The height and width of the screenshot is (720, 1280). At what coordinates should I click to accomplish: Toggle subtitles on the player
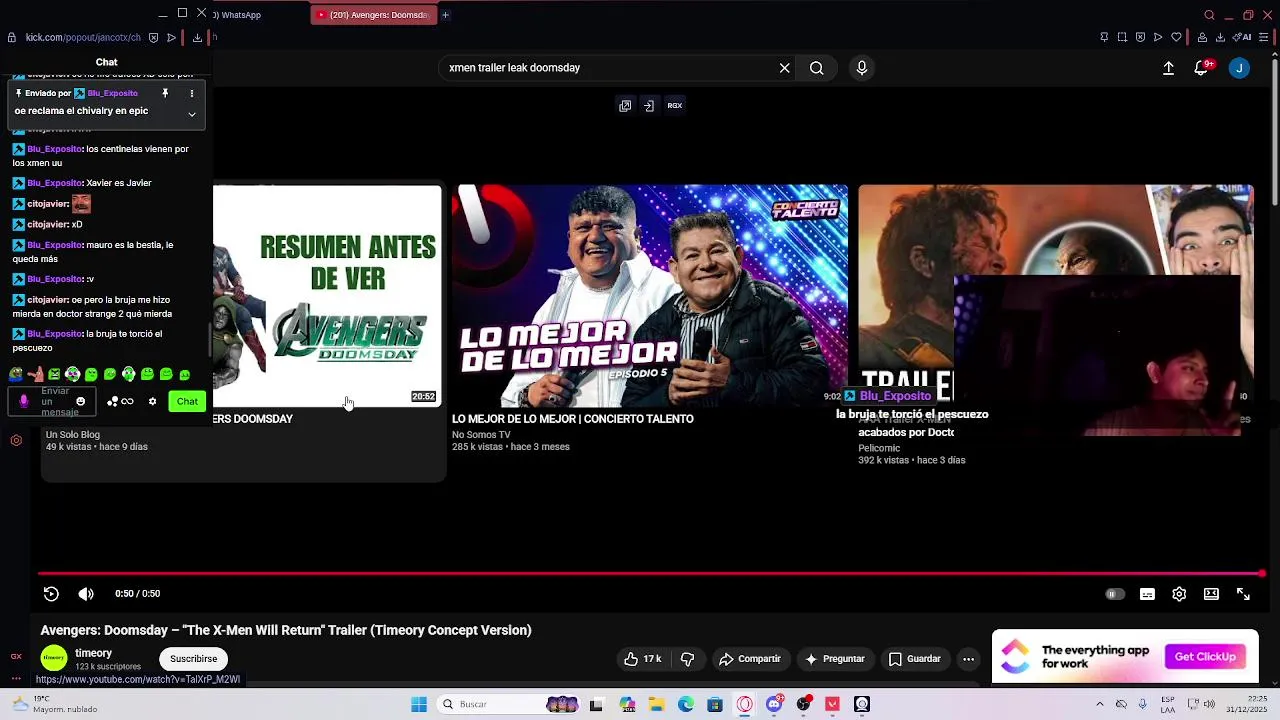(1147, 594)
